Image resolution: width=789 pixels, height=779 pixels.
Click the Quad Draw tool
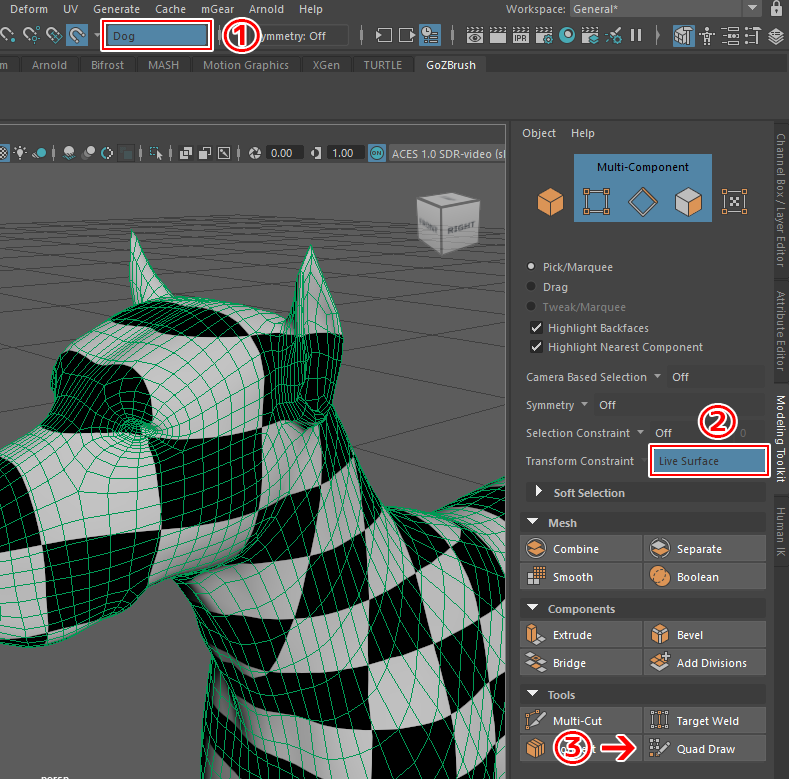[x=704, y=749]
